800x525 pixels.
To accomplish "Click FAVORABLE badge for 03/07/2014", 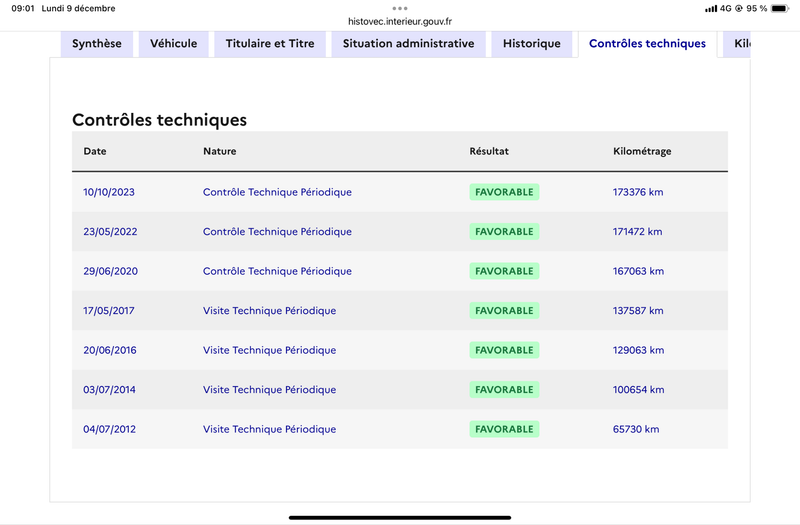I will [504, 390].
